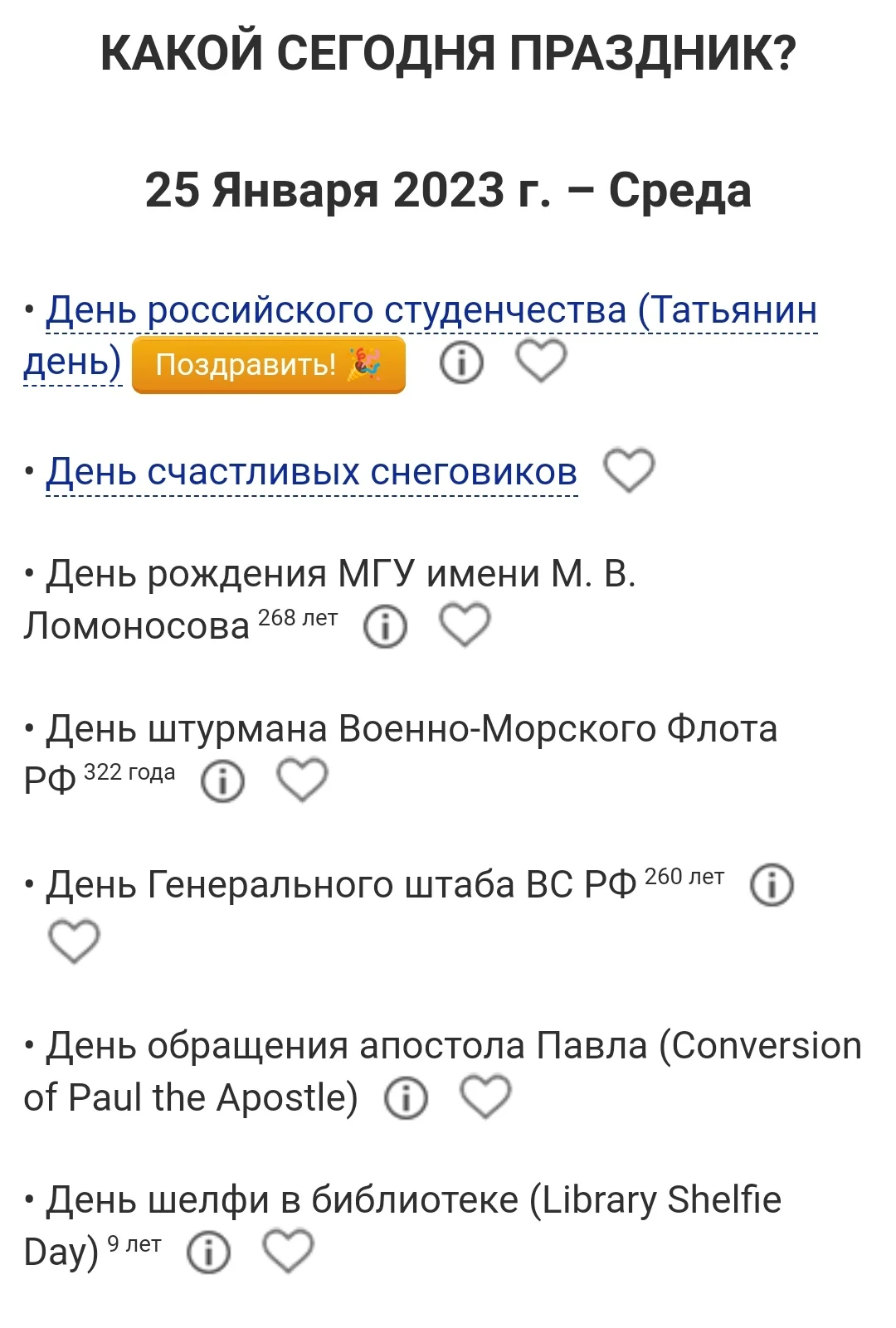Click the Поздравить! button
Image resolution: width=896 pixels, height=1328 pixels.
(268, 364)
